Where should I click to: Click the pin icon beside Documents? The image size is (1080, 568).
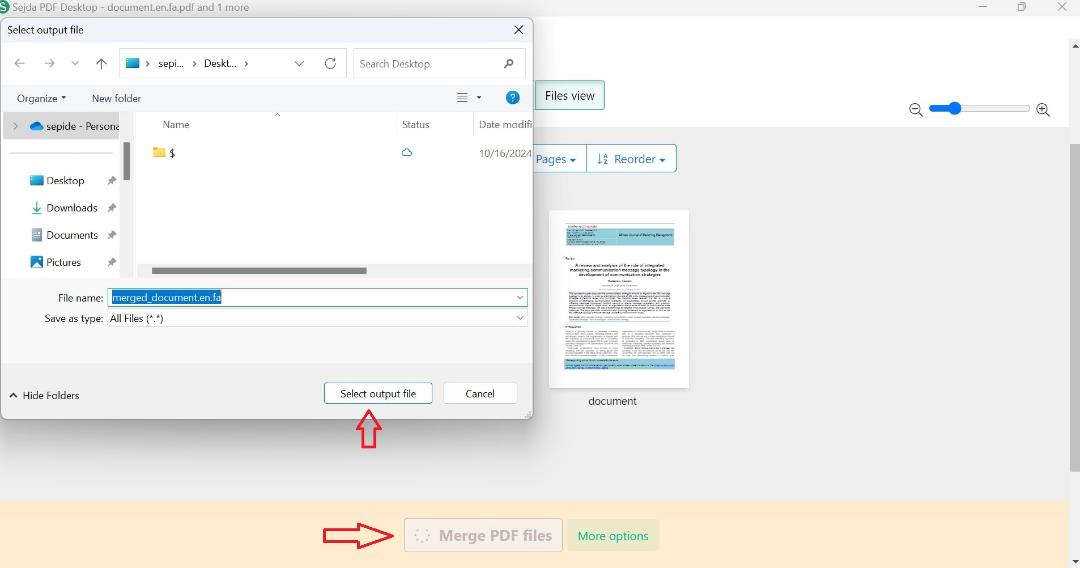pyautogui.click(x=112, y=235)
